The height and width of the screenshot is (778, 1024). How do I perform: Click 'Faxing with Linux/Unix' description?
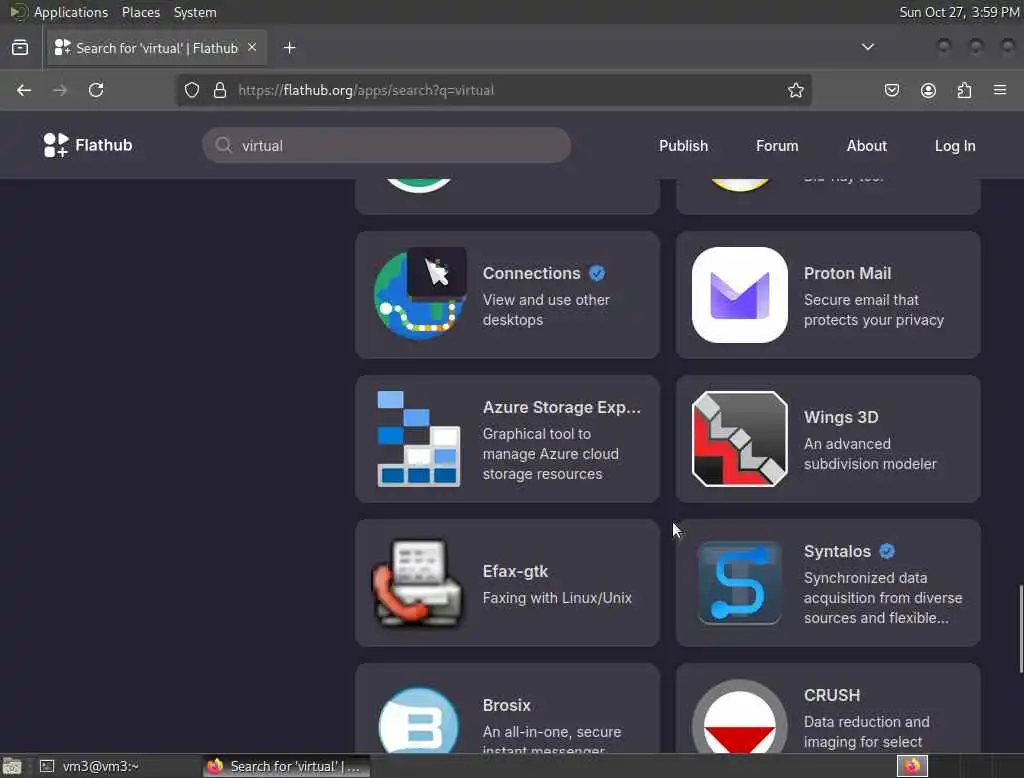tap(557, 598)
